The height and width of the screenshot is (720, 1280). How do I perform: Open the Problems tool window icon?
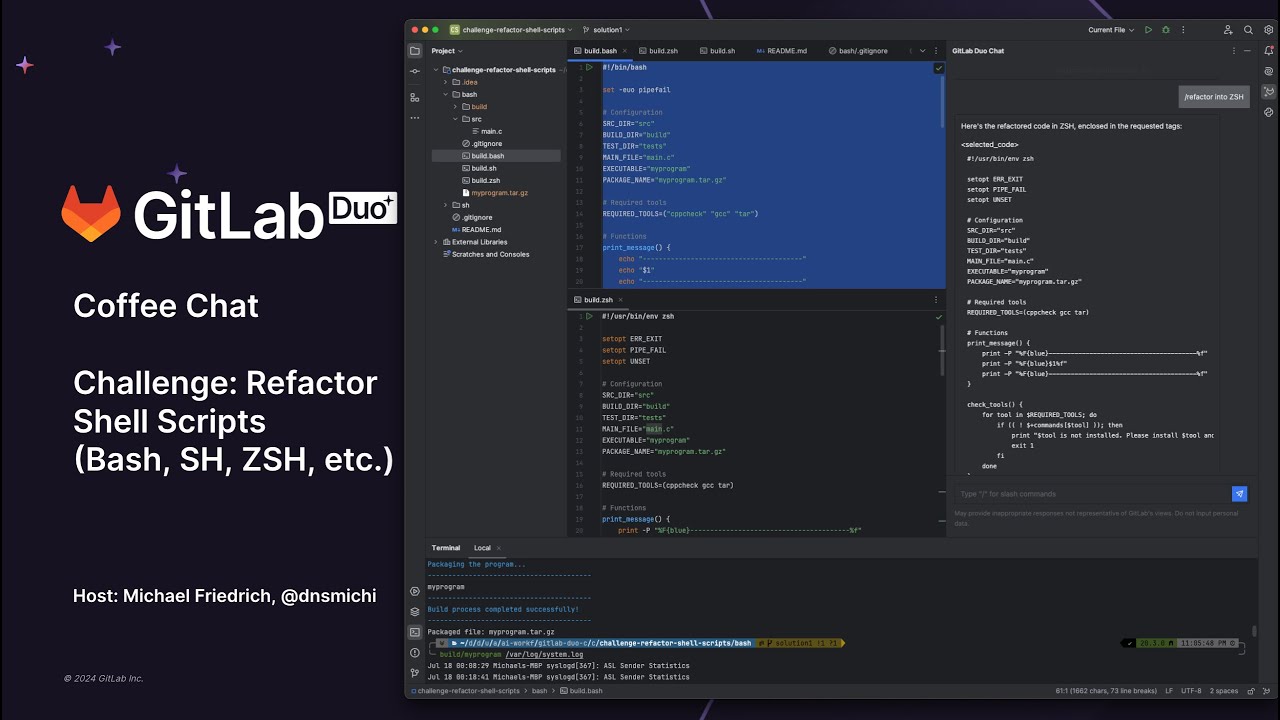[415, 653]
